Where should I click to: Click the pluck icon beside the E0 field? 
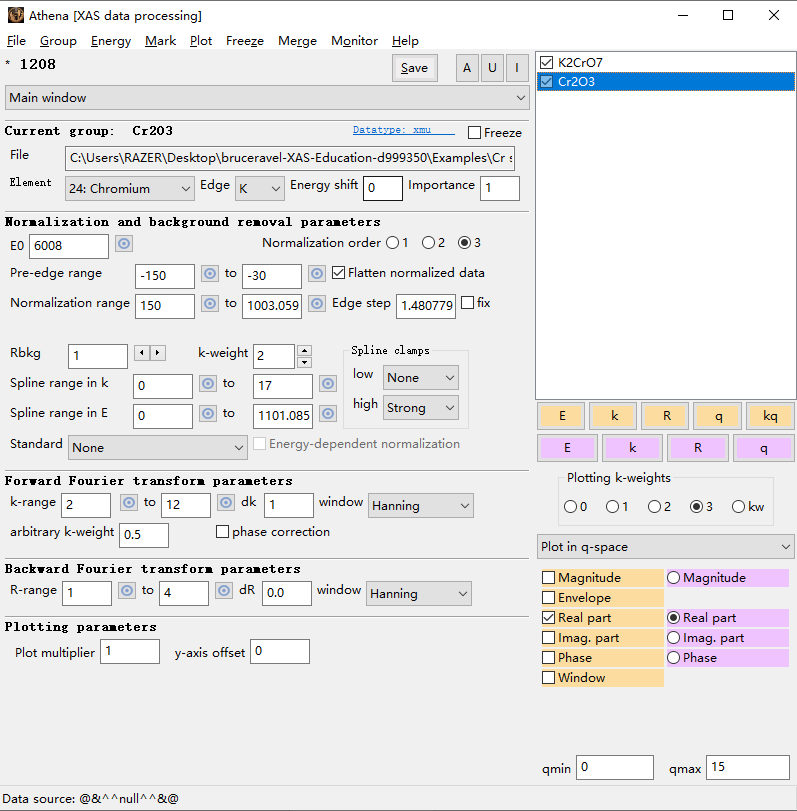pyautogui.click(x=124, y=244)
